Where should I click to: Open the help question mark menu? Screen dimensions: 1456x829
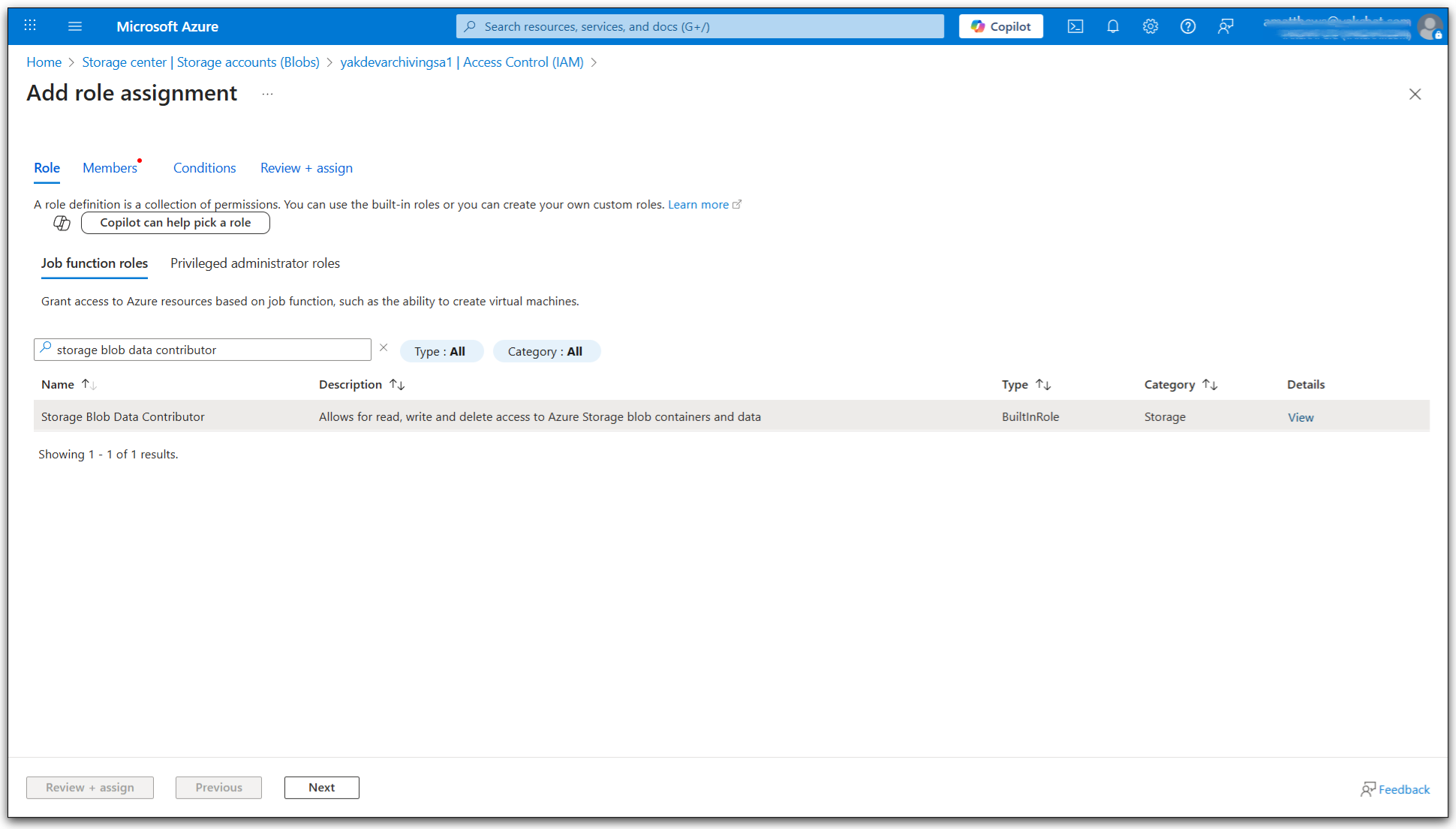[x=1187, y=26]
